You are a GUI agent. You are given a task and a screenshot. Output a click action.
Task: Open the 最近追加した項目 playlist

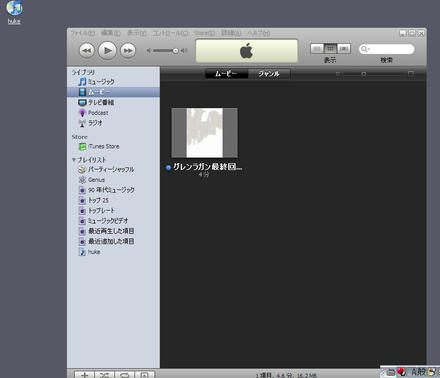coord(106,241)
